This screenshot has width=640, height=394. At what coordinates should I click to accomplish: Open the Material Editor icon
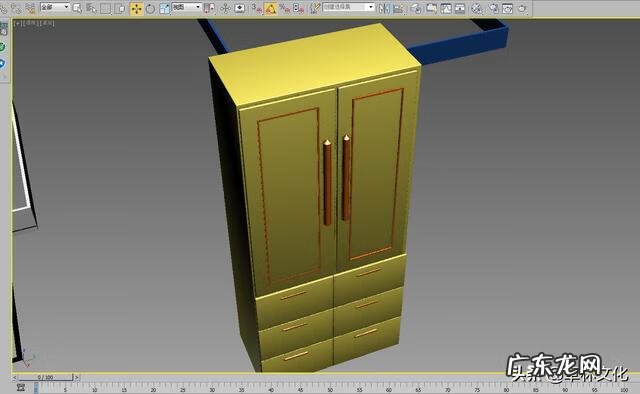coord(476,9)
